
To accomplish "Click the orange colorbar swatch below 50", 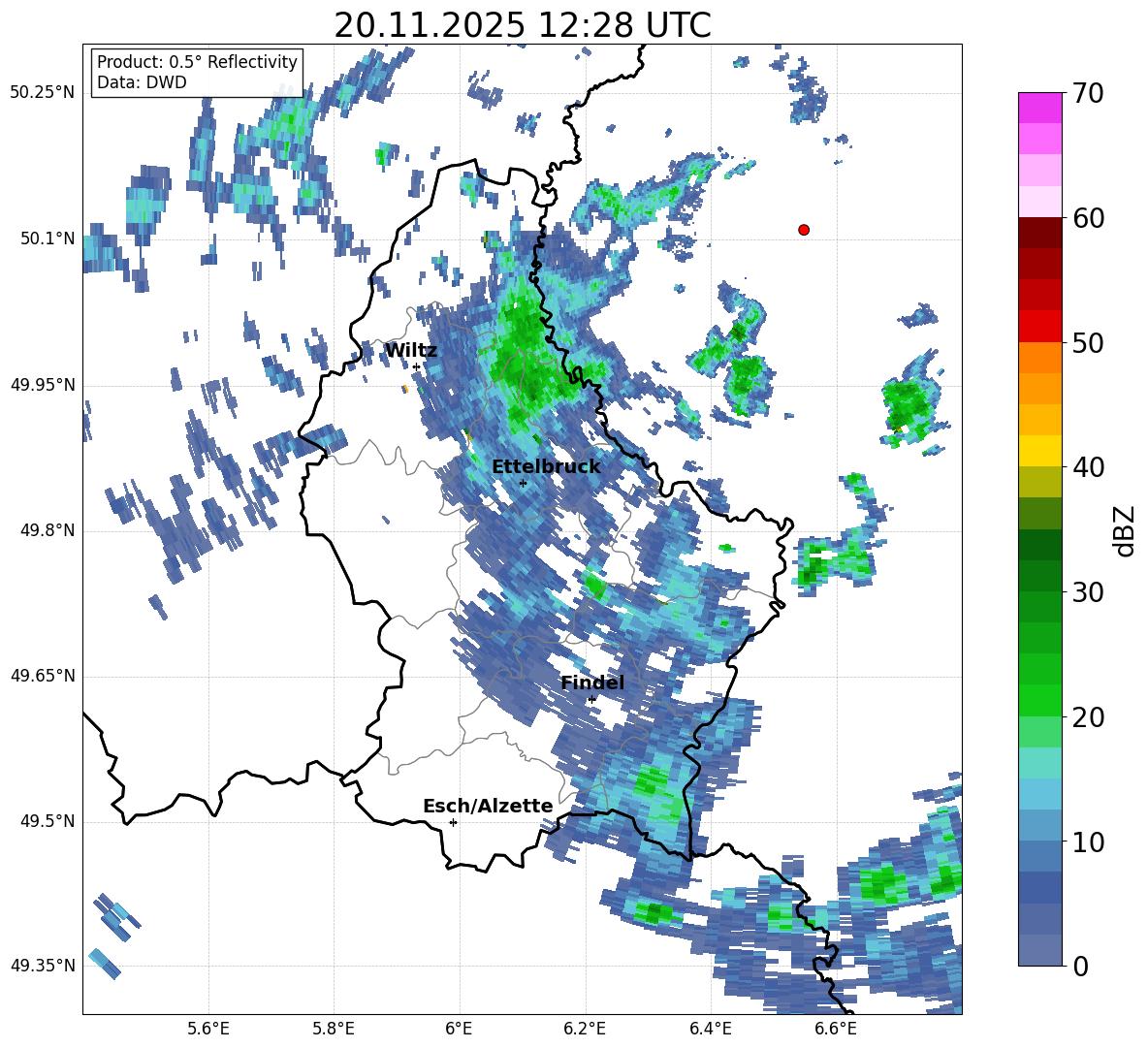I will pos(1039,357).
